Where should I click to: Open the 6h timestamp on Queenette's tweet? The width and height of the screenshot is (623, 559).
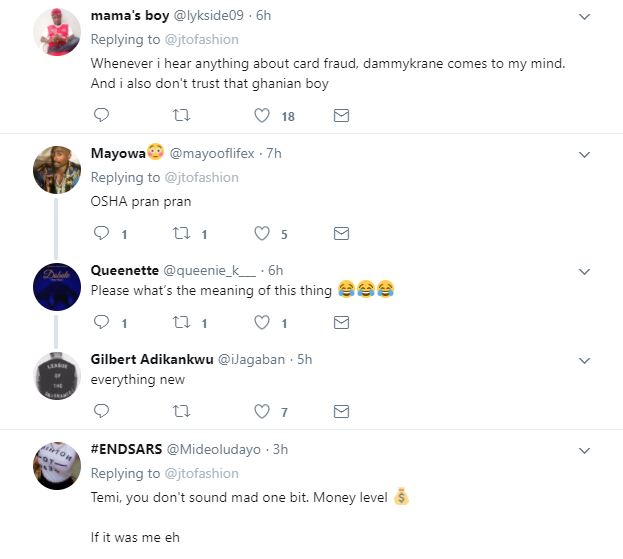pos(275,270)
